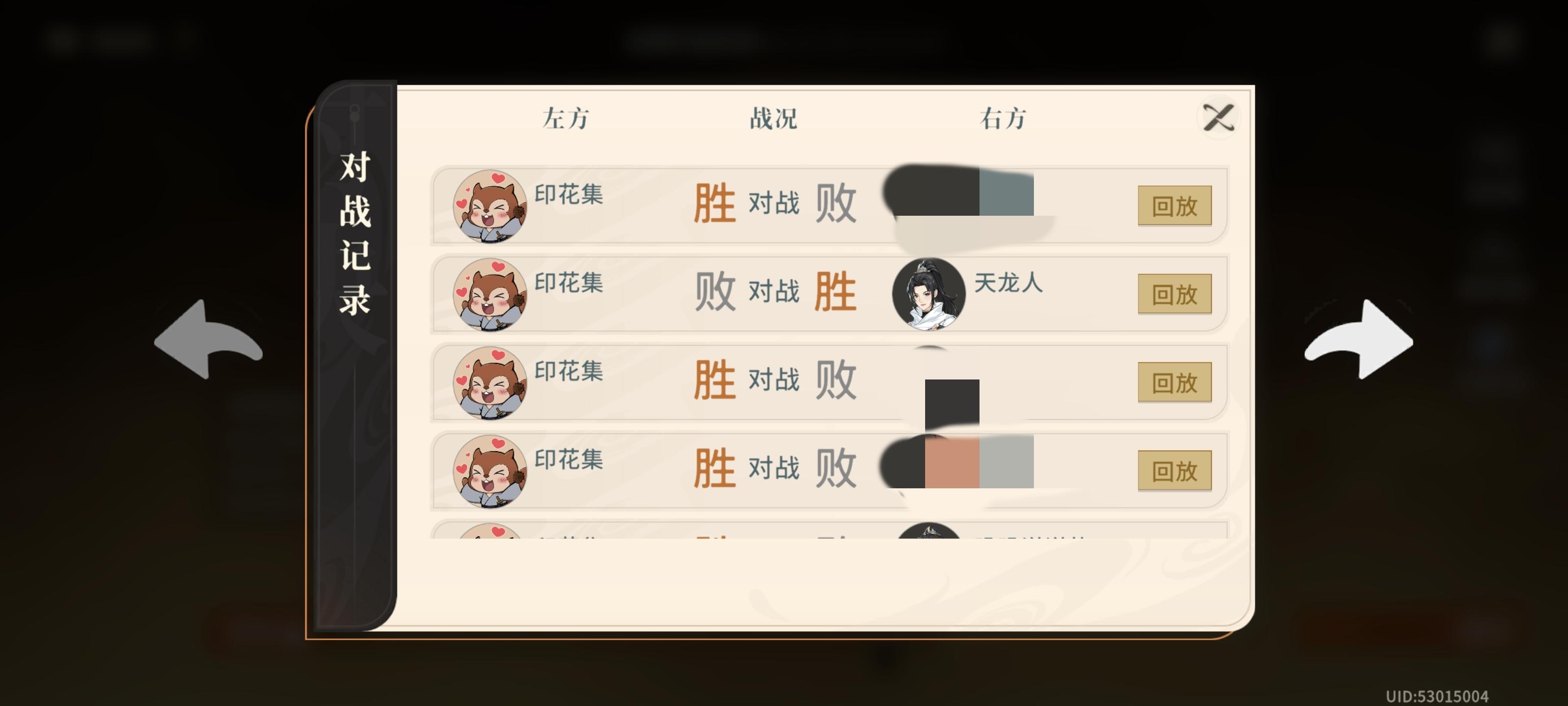Click 印花集 name in the first row
The height and width of the screenshot is (706, 1568).
click(x=568, y=194)
